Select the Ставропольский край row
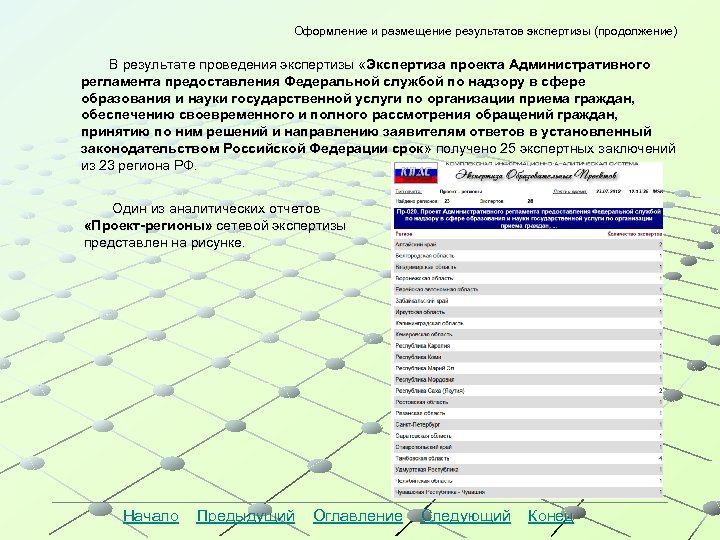The width and height of the screenshot is (720, 540). [529, 447]
